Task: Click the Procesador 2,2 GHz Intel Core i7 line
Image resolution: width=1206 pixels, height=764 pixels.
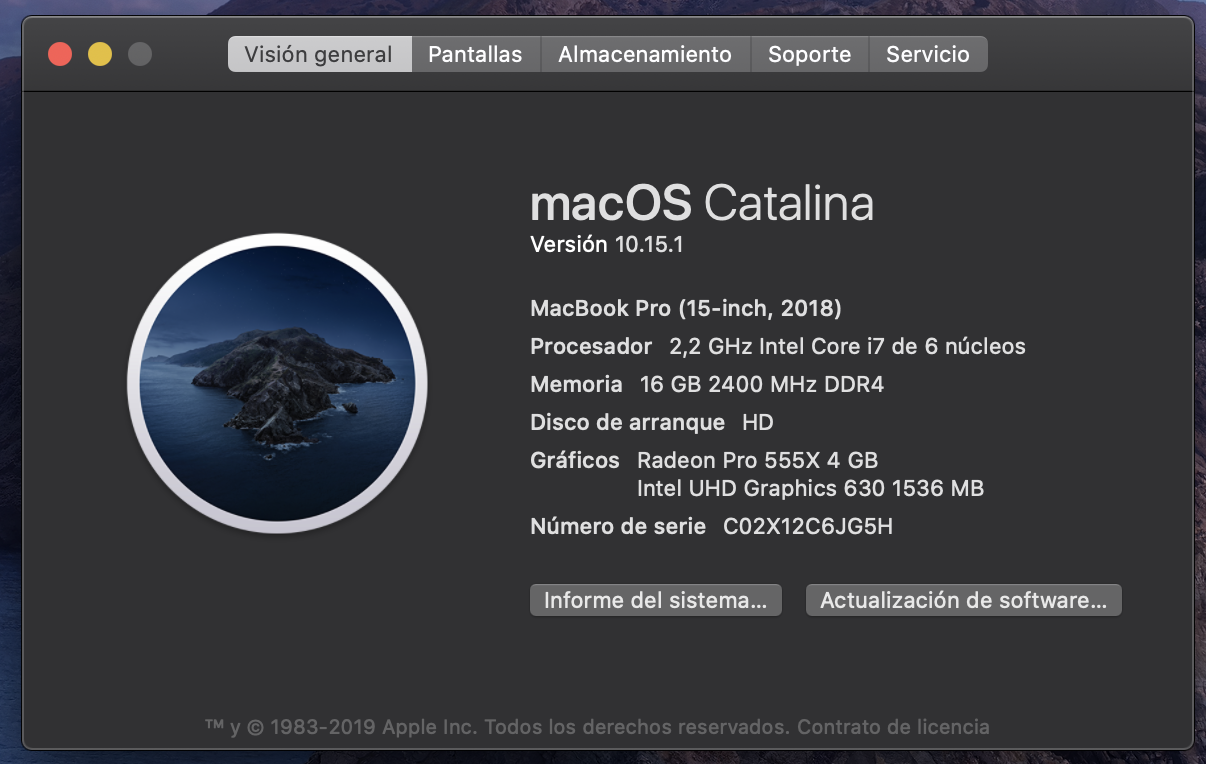Action: tap(778, 346)
